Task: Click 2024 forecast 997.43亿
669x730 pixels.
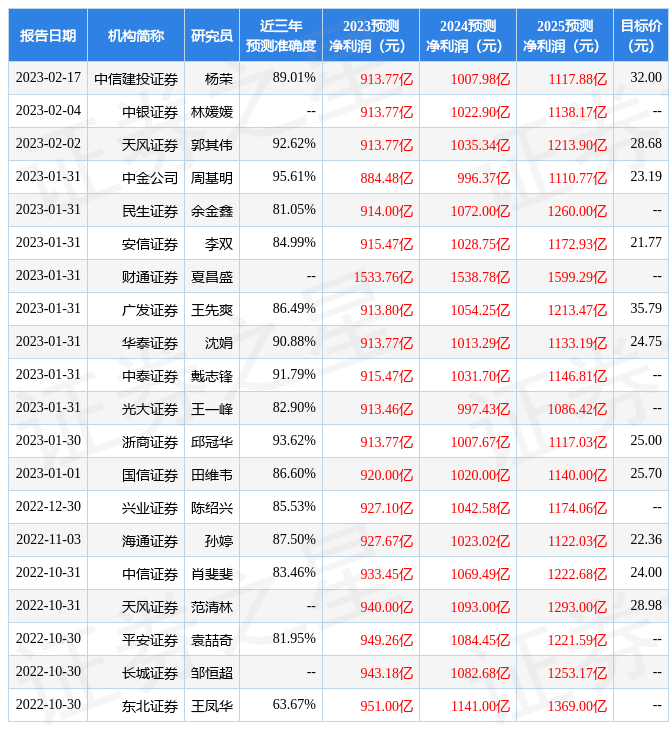Action: pyautogui.click(x=483, y=409)
